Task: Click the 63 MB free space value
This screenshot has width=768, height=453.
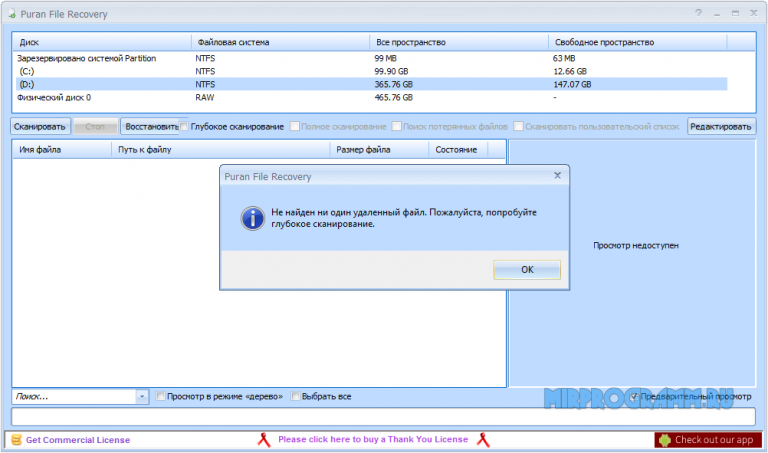Action: coord(564,58)
